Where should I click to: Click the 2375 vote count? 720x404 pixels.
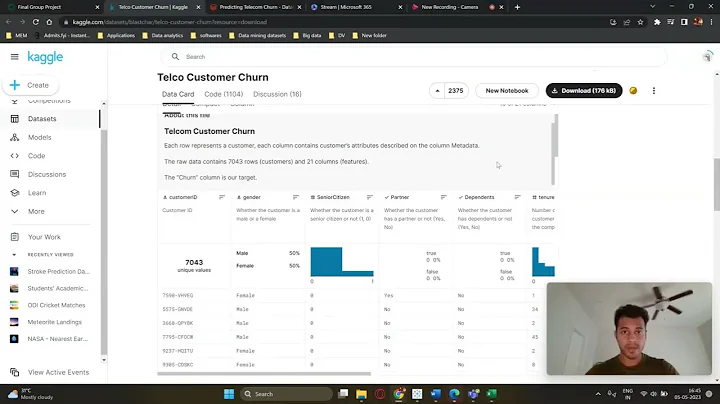pyautogui.click(x=456, y=91)
